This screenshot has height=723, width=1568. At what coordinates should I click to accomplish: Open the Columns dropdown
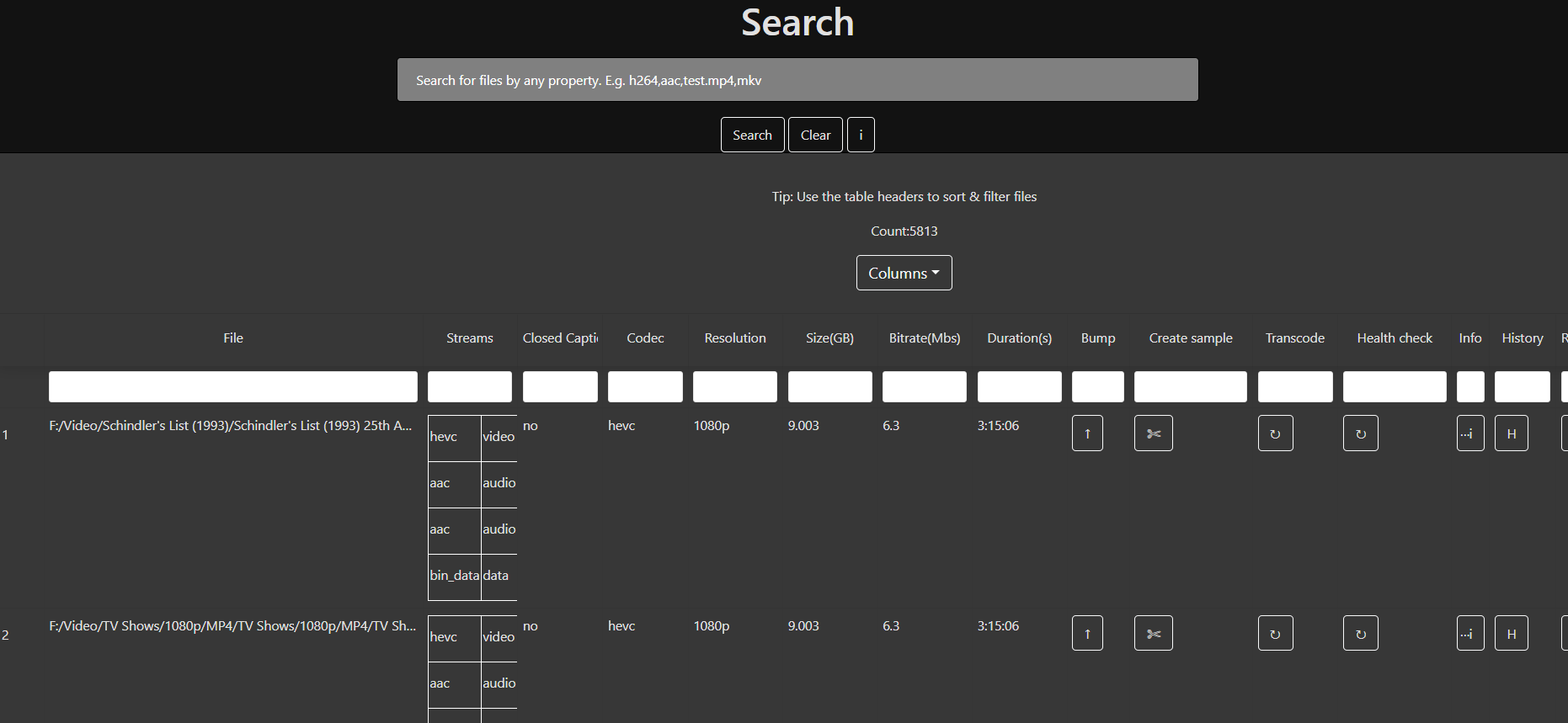[904, 273]
